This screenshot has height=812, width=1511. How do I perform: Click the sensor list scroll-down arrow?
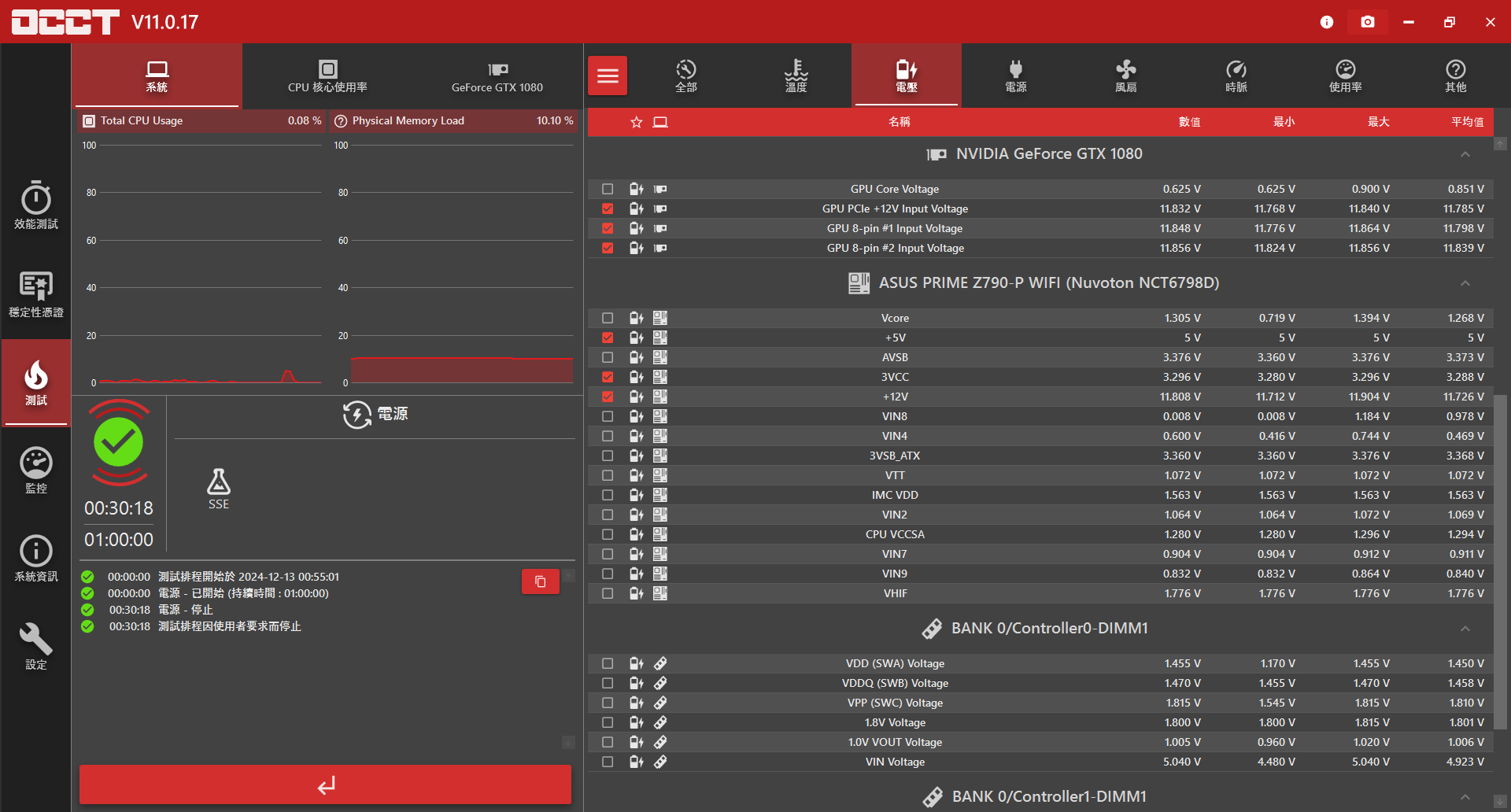[1501, 802]
